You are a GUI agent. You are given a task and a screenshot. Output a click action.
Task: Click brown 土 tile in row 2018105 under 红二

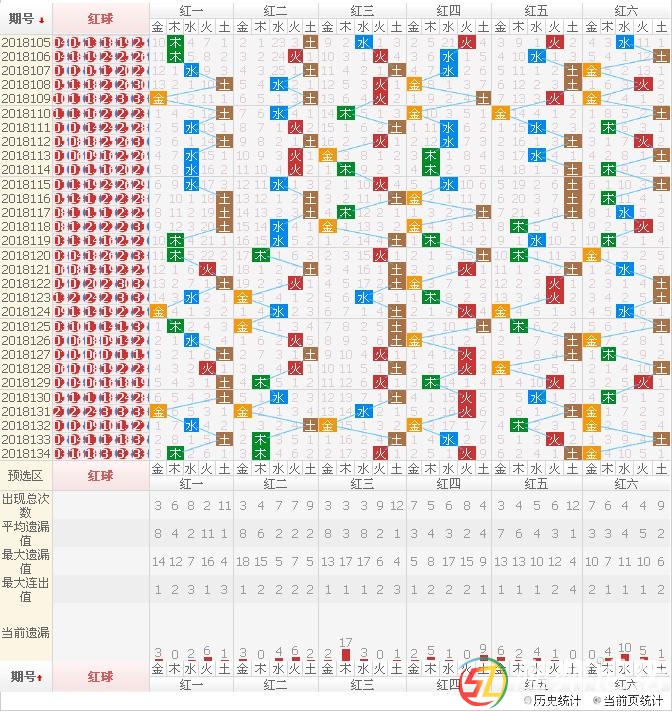coord(310,43)
